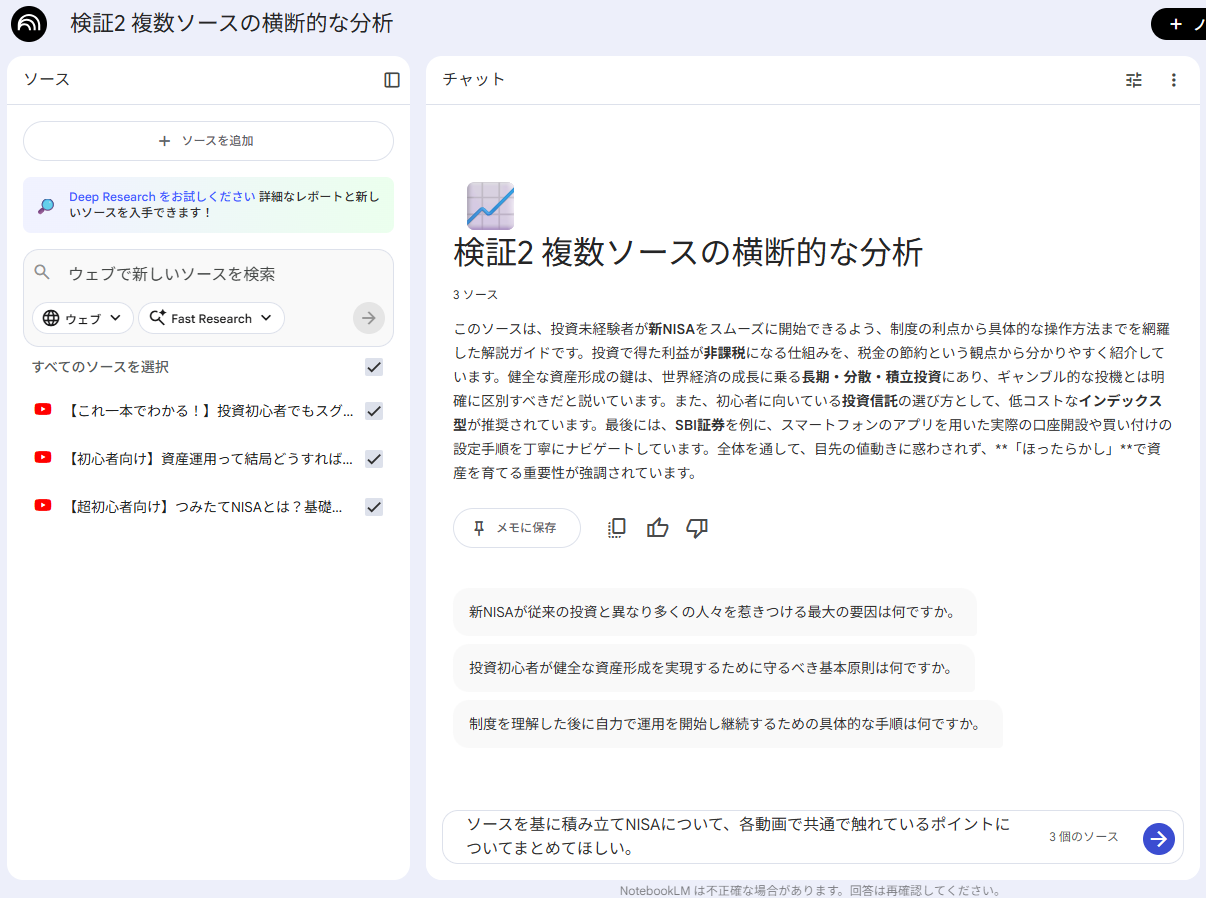Uncheck the 【これ一本でわかる！】 source checkbox

[374, 410]
